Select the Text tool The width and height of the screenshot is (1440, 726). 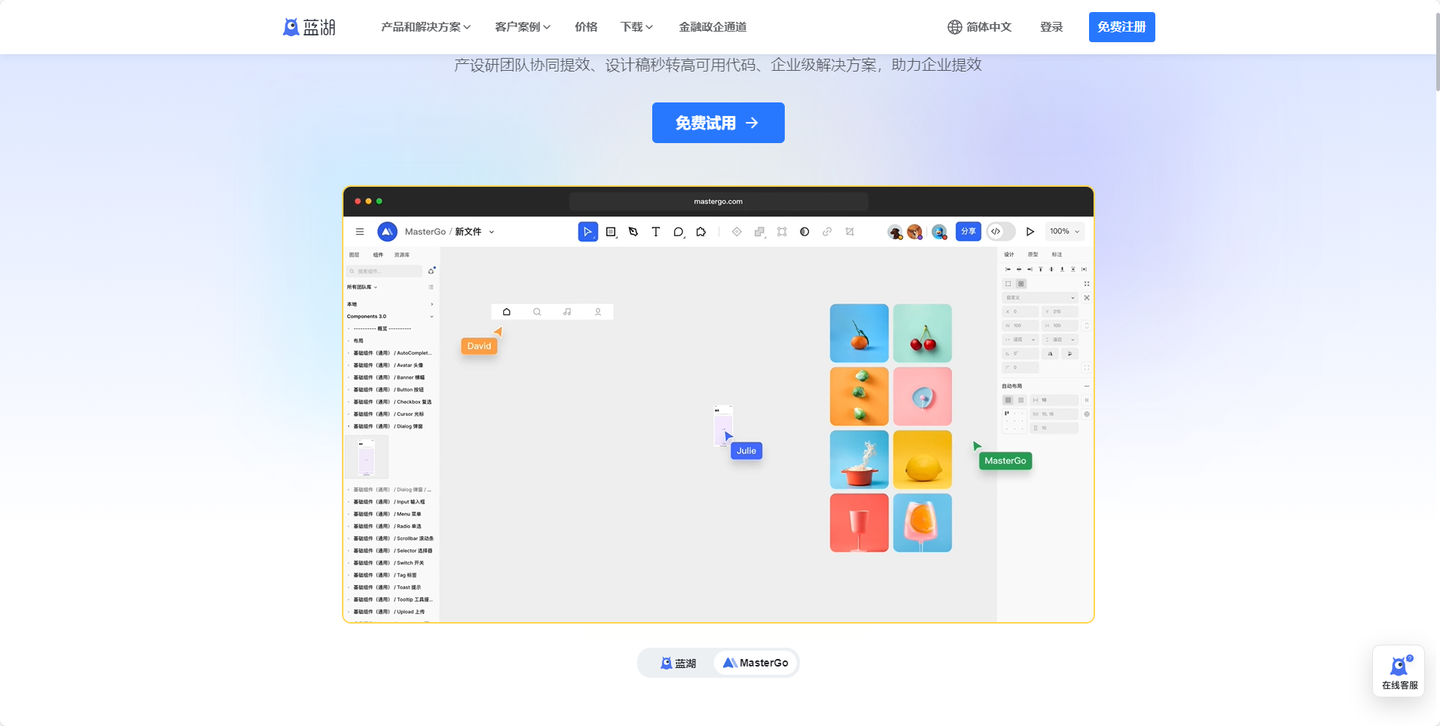click(x=656, y=232)
